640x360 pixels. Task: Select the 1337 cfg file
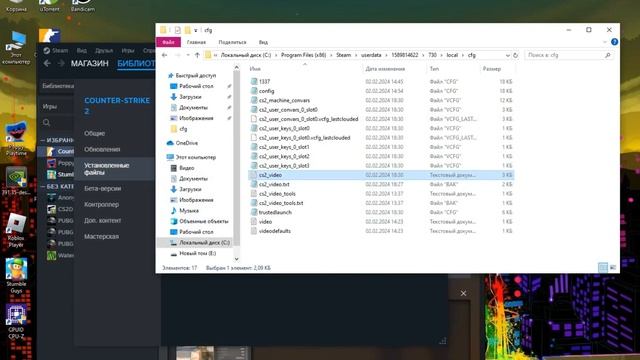click(264, 82)
